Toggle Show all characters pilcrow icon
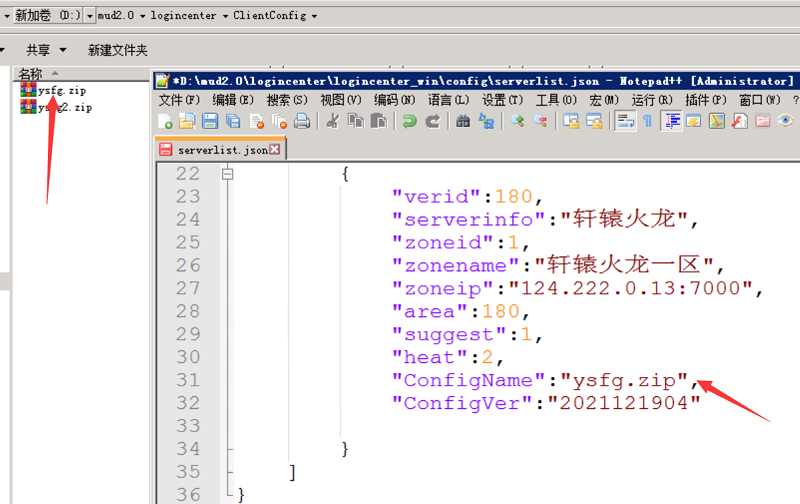Viewport: 800px width, 504px height. tap(647, 121)
